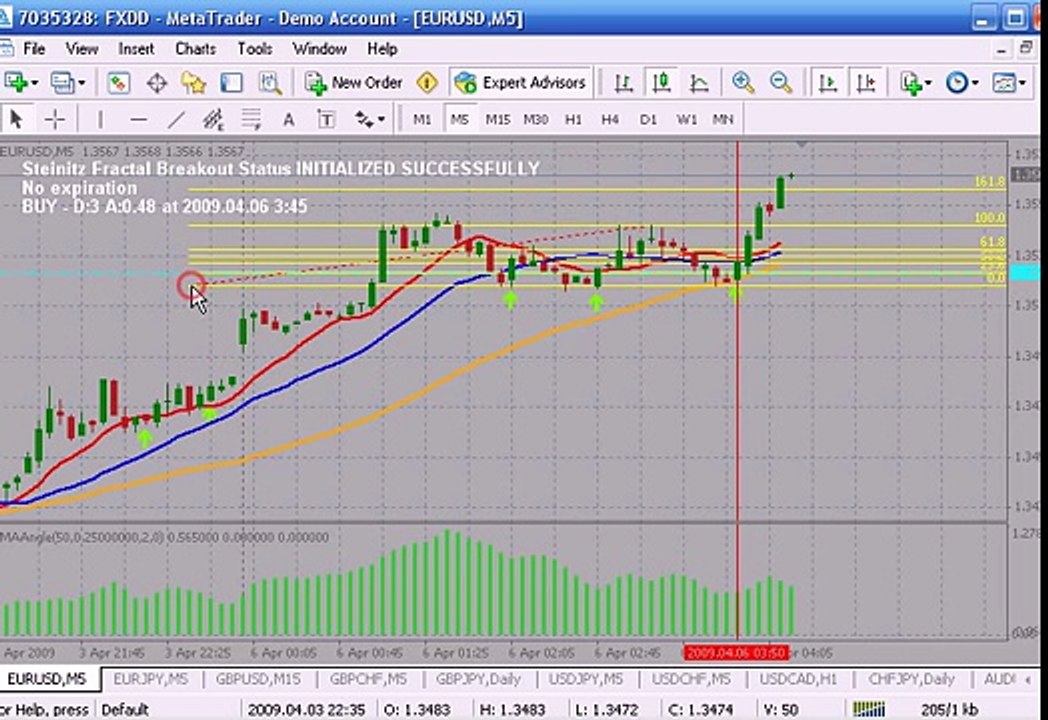1048x720 pixels.
Task: Select the H4 timeframe
Action: click(610, 120)
